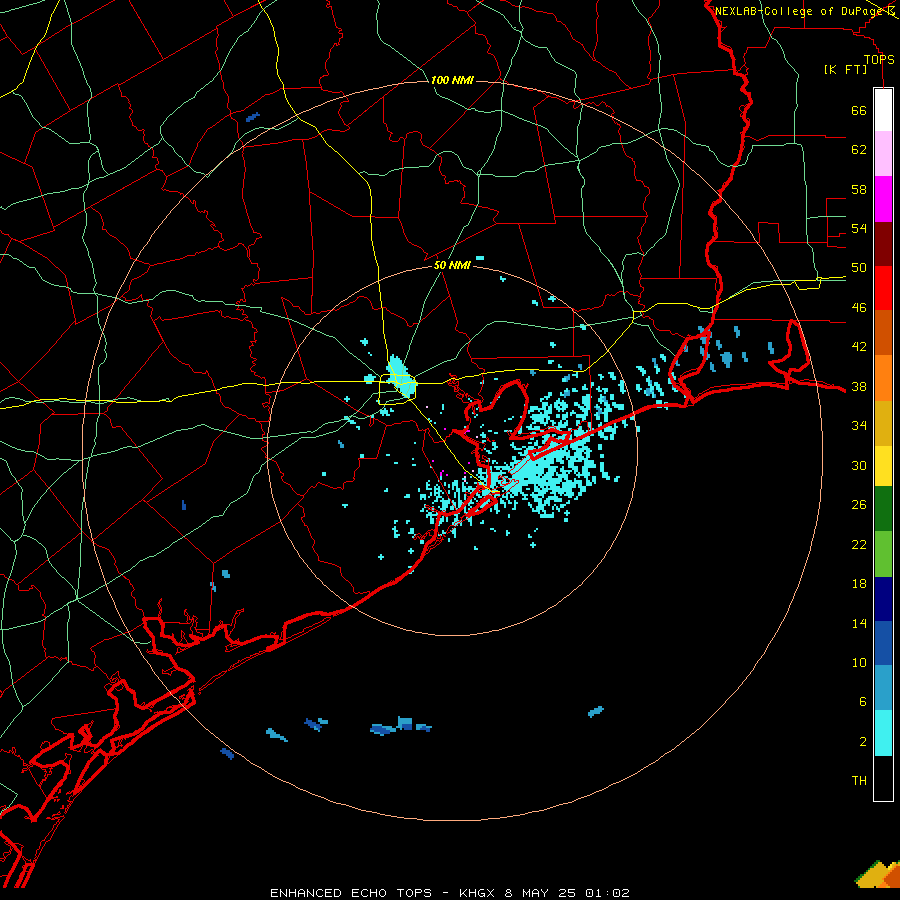Click the '01:02' timestamp in caption
The width and height of the screenshot is (900, 900).
click(607, 893)
